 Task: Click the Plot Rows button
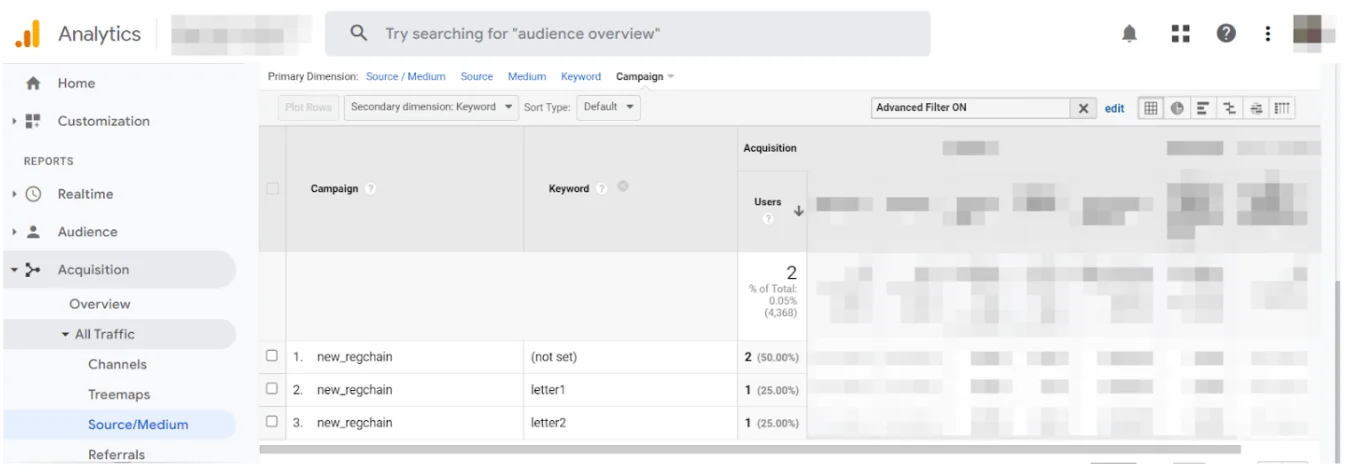pyautogui.click(x=308, y=107)
